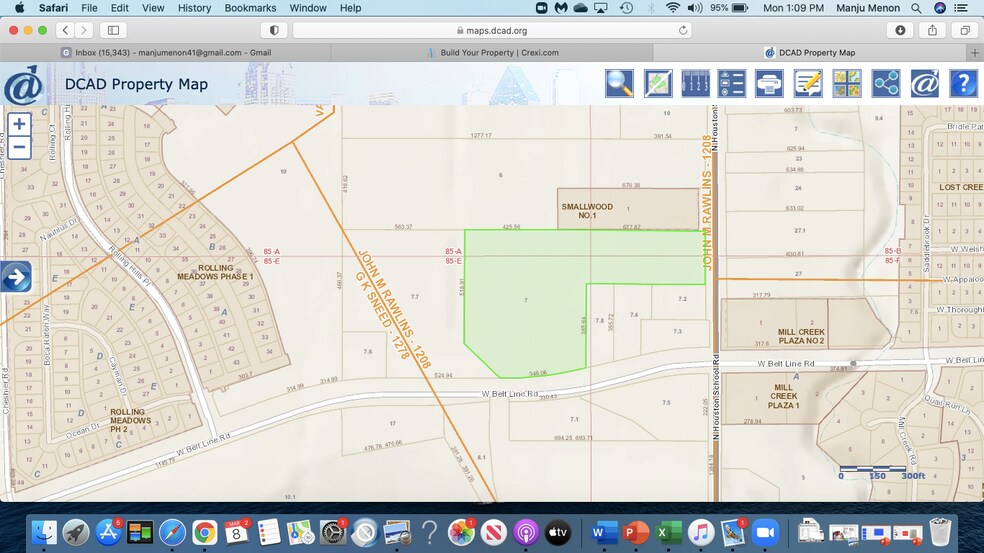Open a new Safari tab
Image resolution: width=984 pixels, height=553 pixels.
point(975,53)
